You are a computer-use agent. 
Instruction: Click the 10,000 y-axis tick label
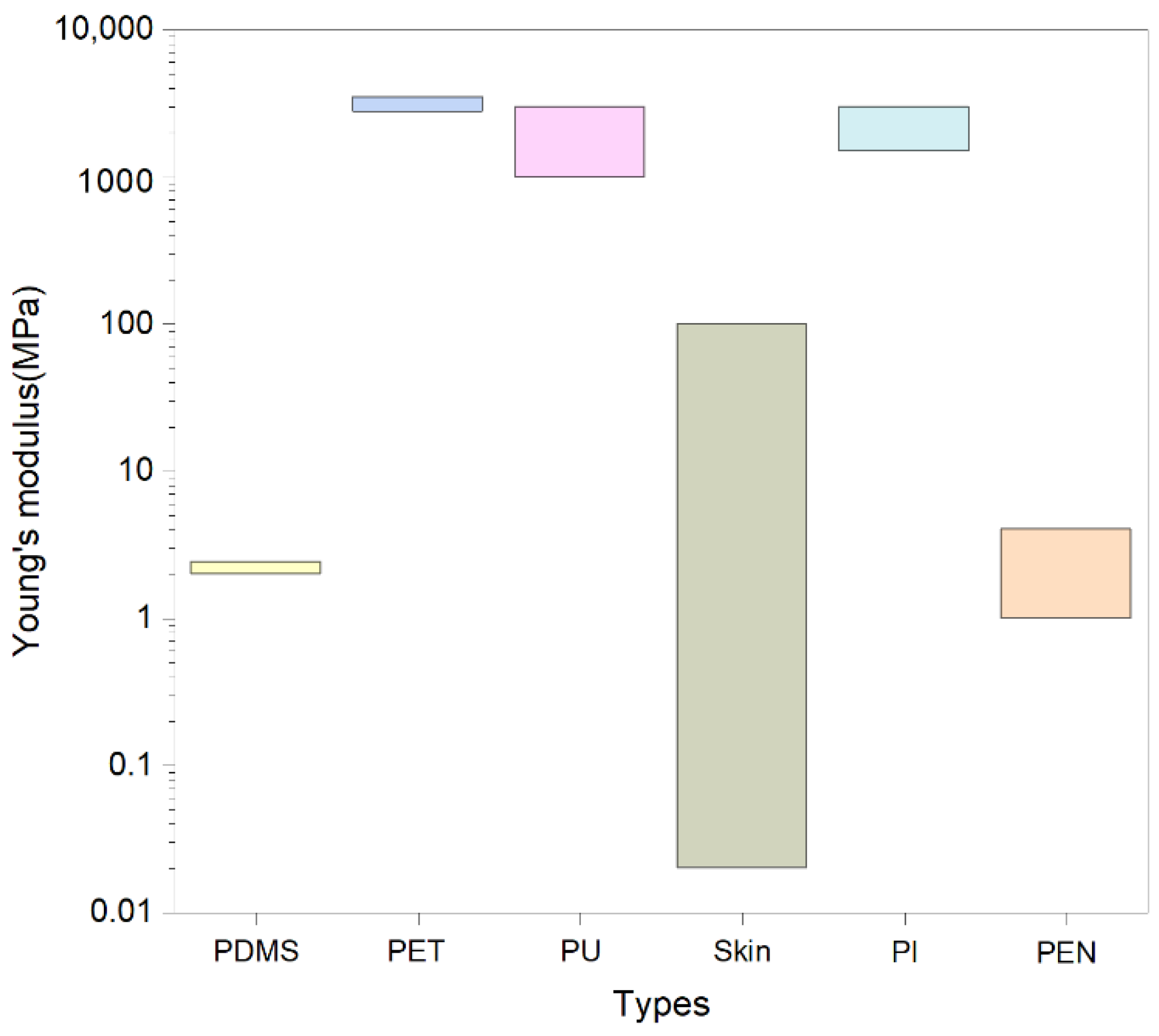pyautogui.click(x=104, y=27)
